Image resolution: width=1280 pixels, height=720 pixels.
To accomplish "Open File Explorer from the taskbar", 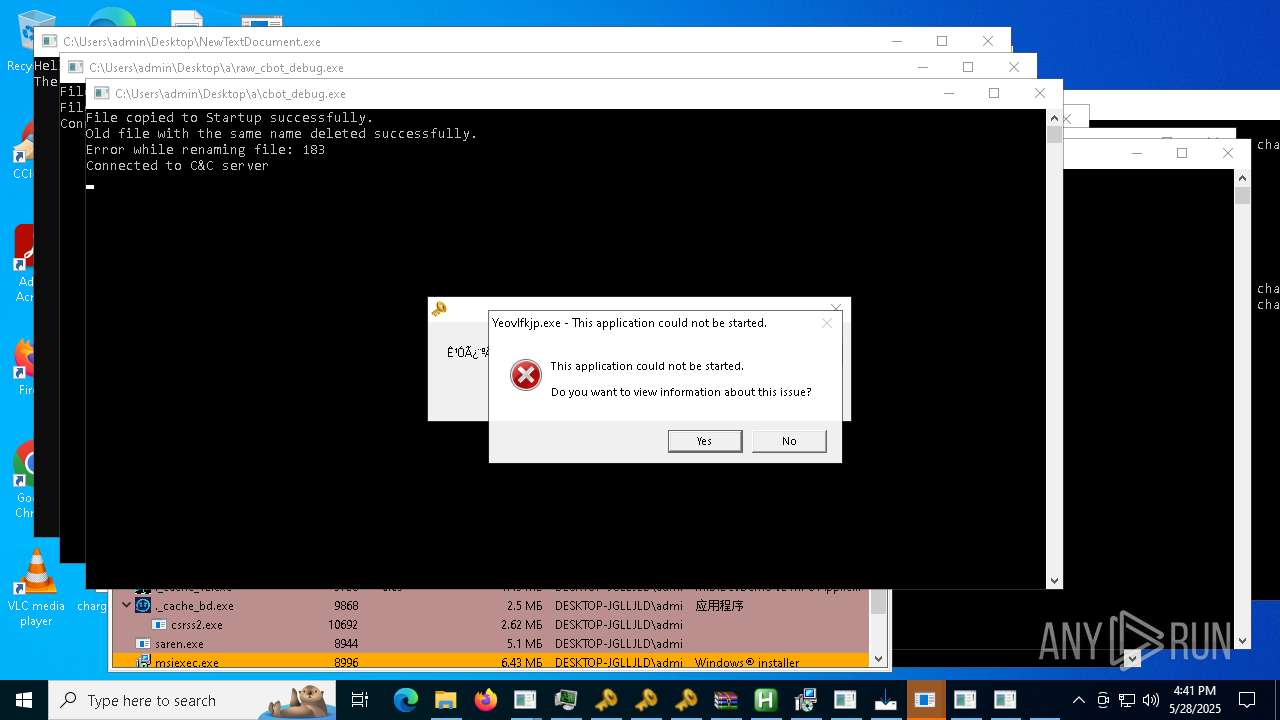I will [445, 700].
